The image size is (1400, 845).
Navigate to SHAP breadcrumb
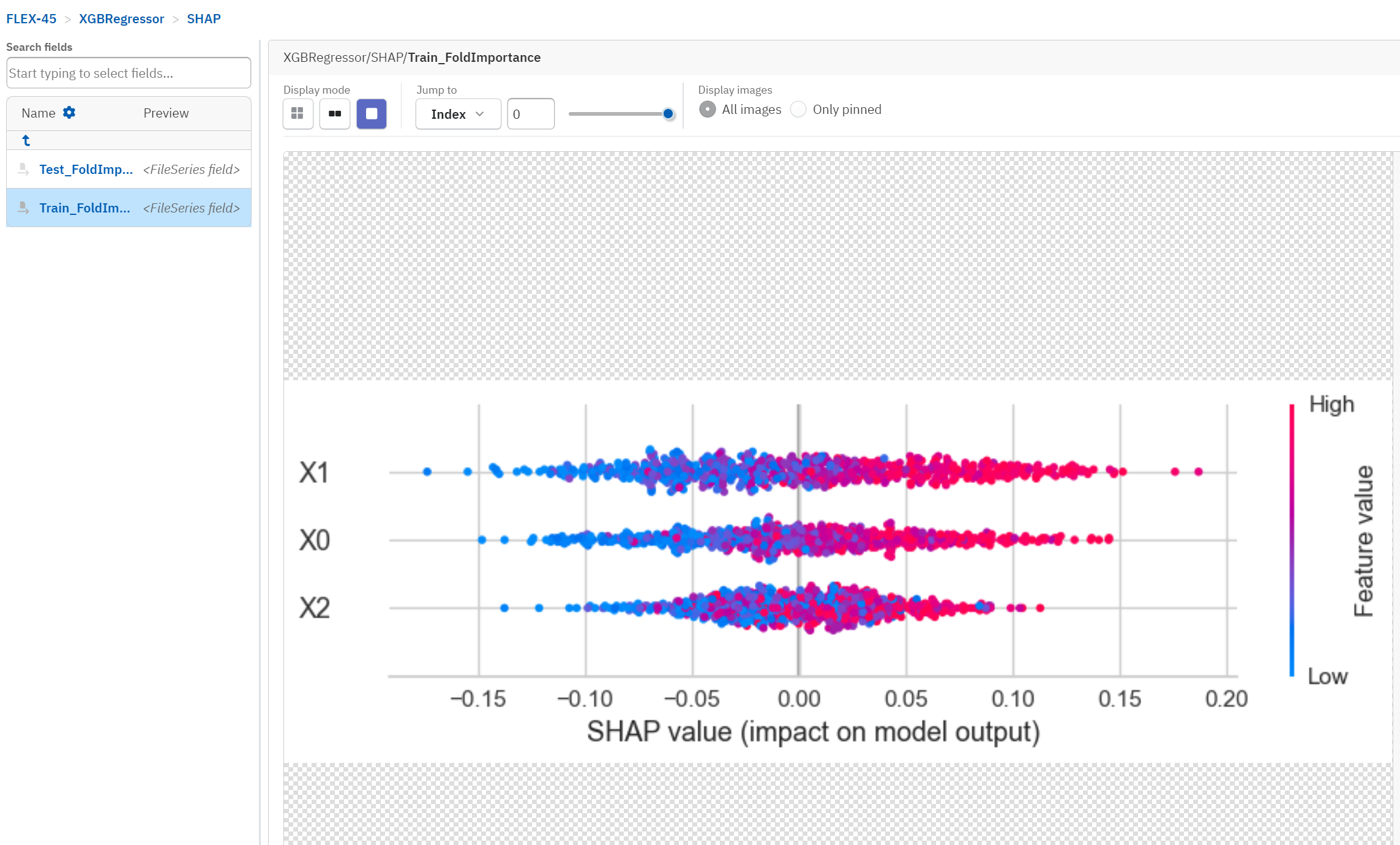coord(204,19)
